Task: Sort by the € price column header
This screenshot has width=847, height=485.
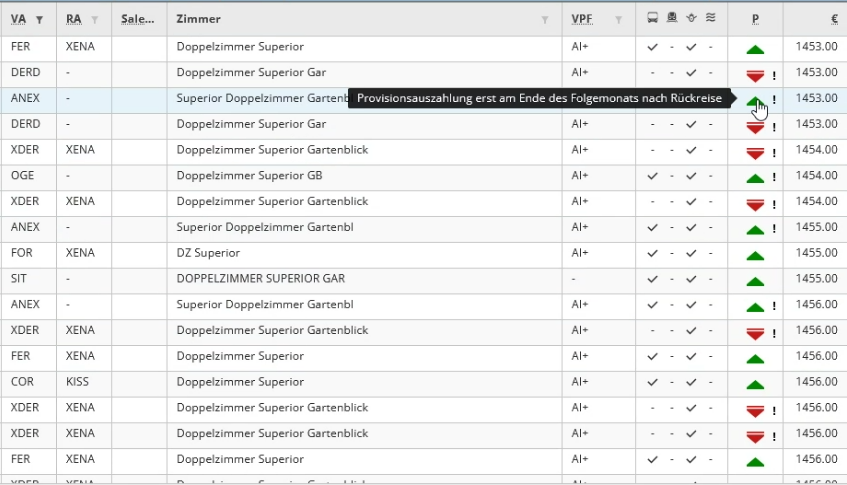Action: [834, 19]
